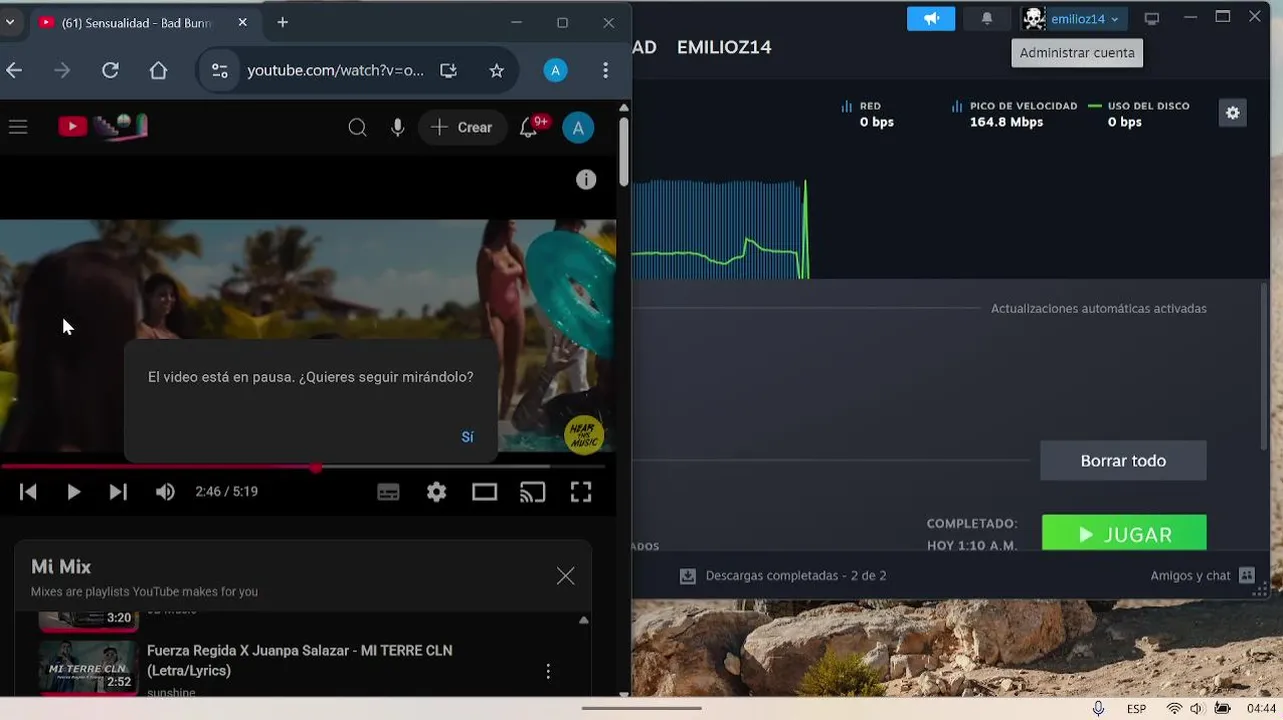Click the Hear This Music watermark
The width and height of the screenshot is (1283, 720).
tap(583, 435)
